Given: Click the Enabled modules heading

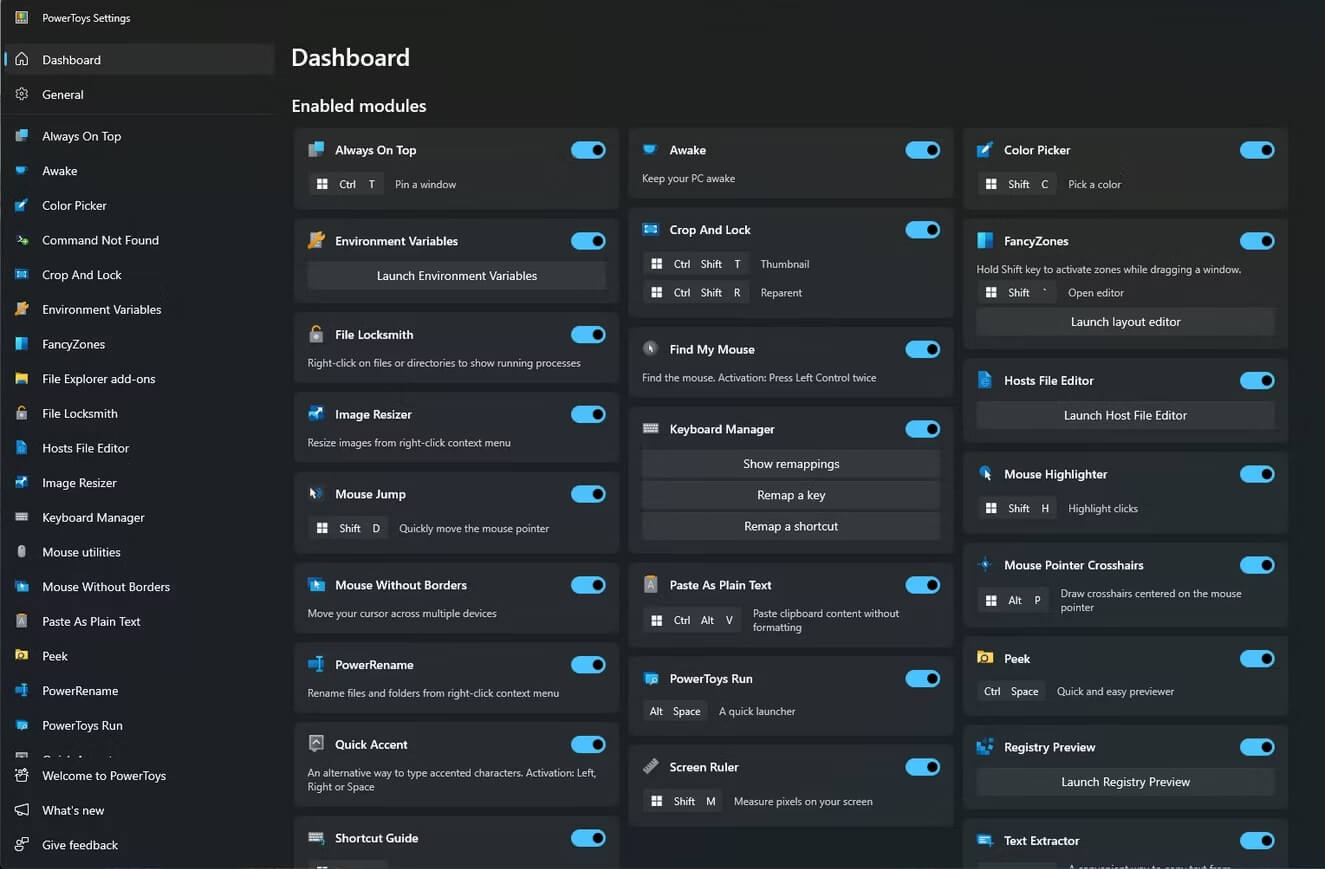Looking at the screenshot, I should pyautogui.click(x=359, y=106).
